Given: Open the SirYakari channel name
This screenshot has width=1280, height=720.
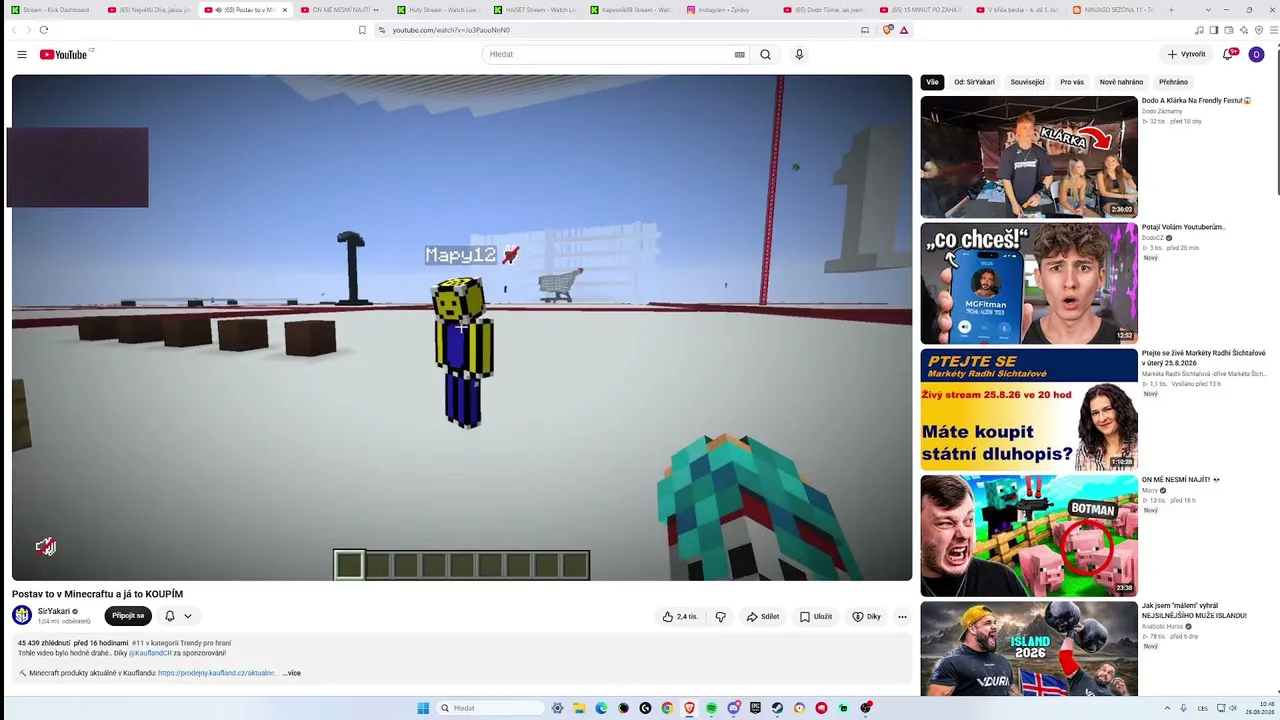Looking at the screenshot, I should tap(54, 611).
